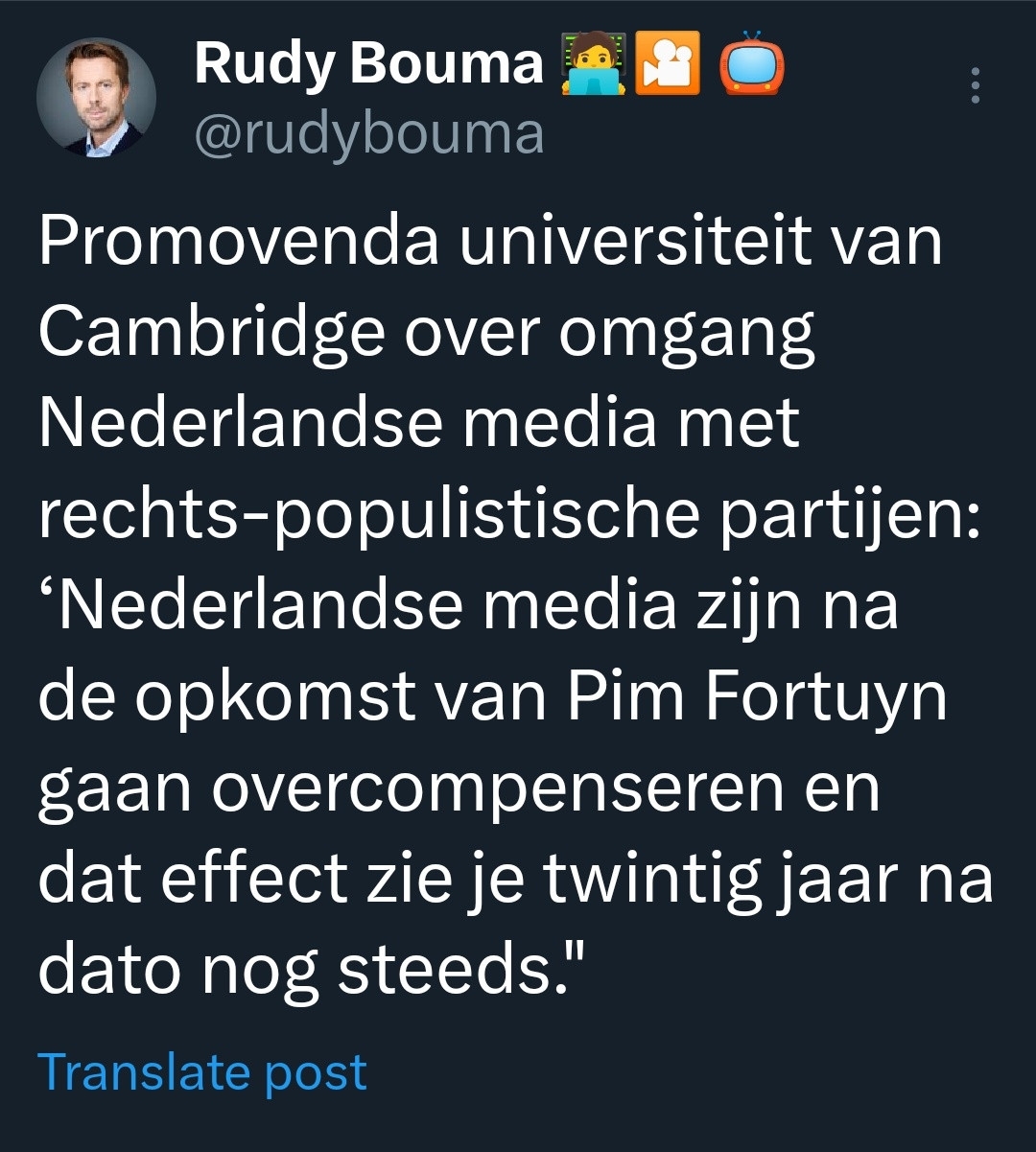Click Rudy Bouma's profile picture
Screen dimensions: 1036x1152
pyautogui.click(x=96, y=96)
